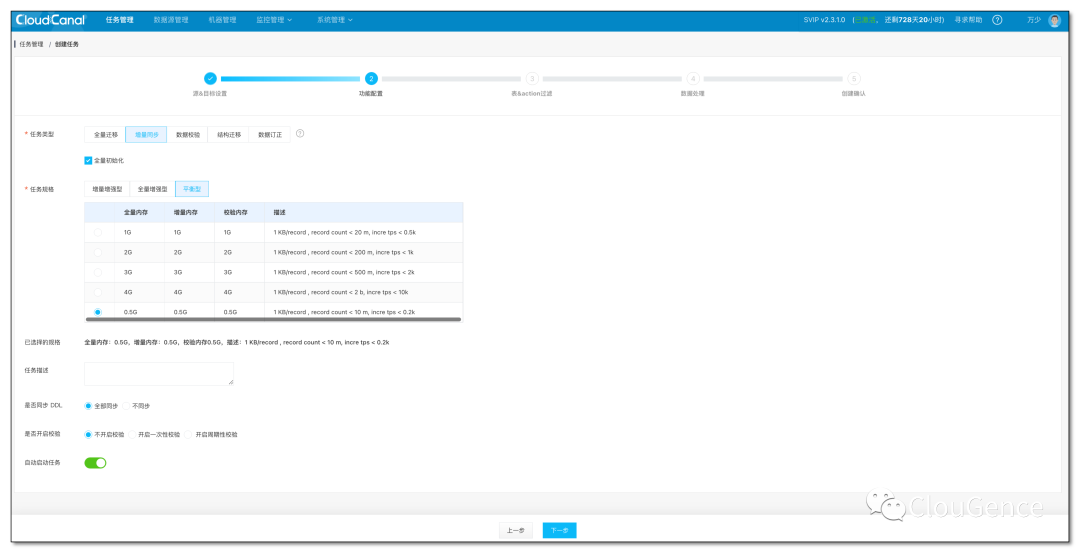This screenshot has height=553, width=1080.
Task: Switch to 全量增强型 spec tab
Action: coord(152,189)
